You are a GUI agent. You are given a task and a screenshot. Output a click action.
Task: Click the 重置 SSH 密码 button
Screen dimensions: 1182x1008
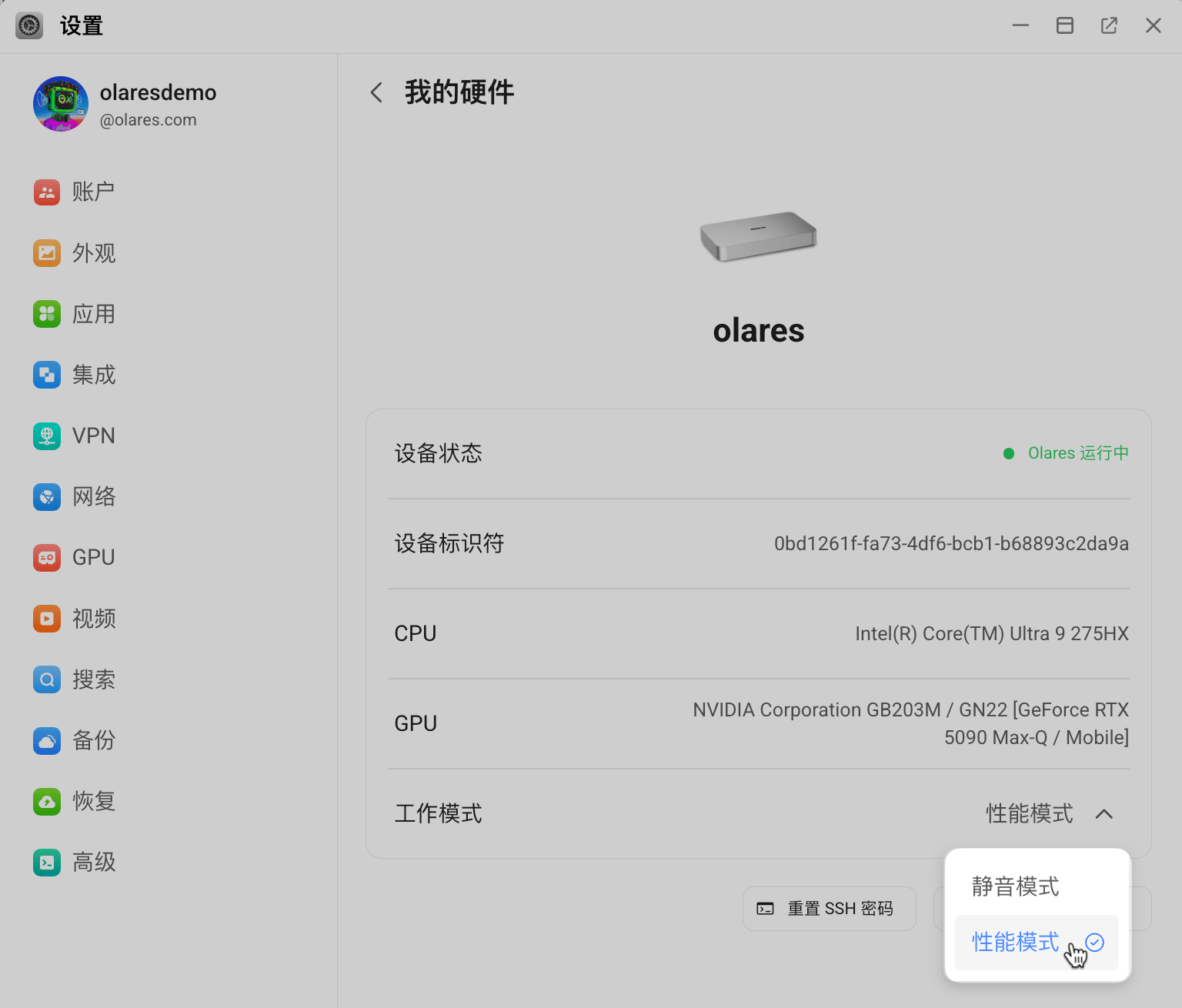[829, 908]
